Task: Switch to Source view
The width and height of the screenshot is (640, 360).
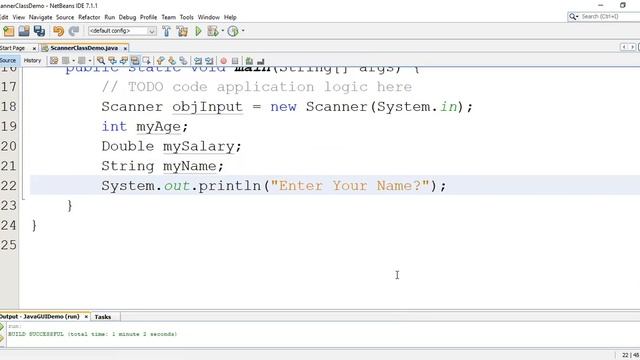Action: (x=8, y=60)
